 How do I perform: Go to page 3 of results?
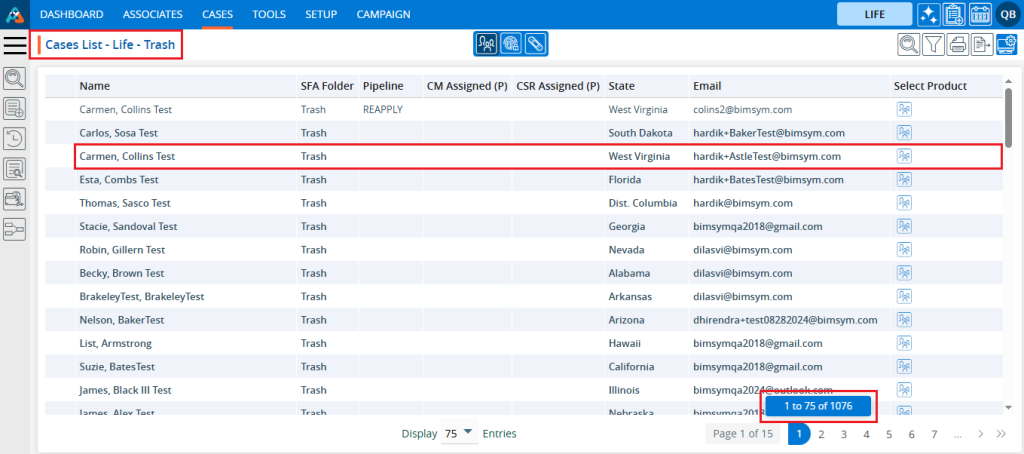coord(844,434)
